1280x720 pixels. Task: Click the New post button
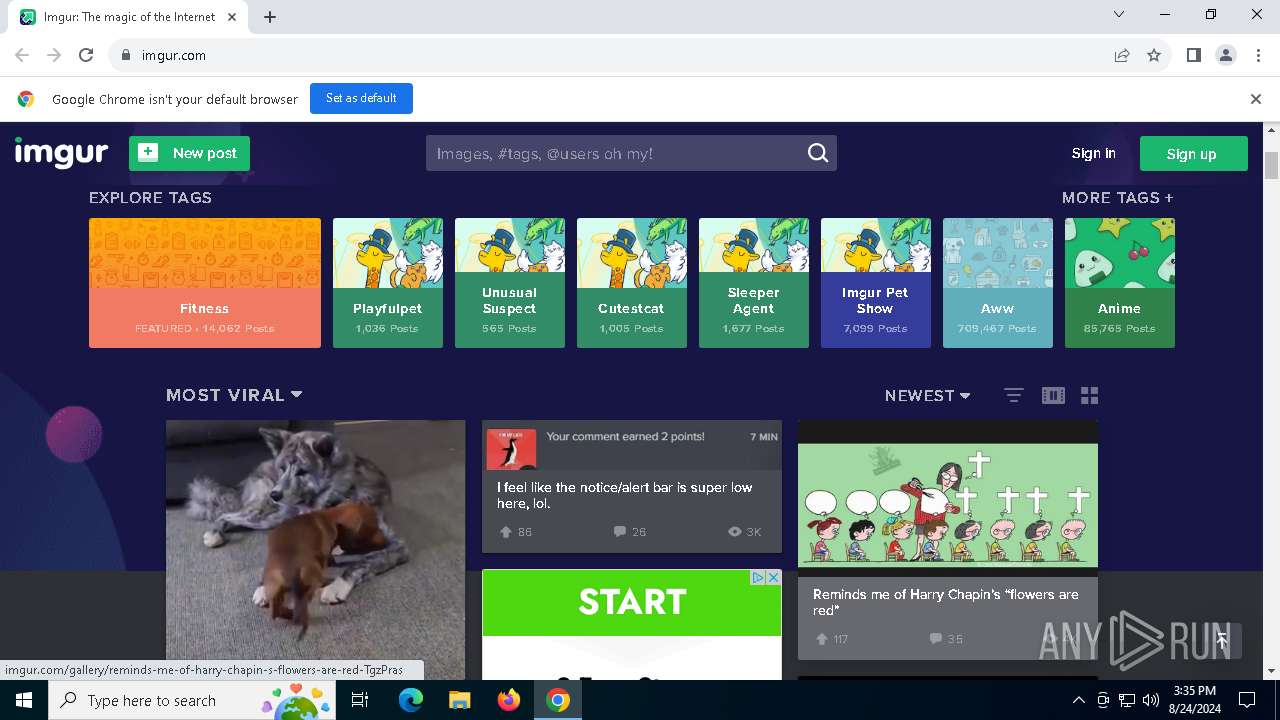click(189, 153)
